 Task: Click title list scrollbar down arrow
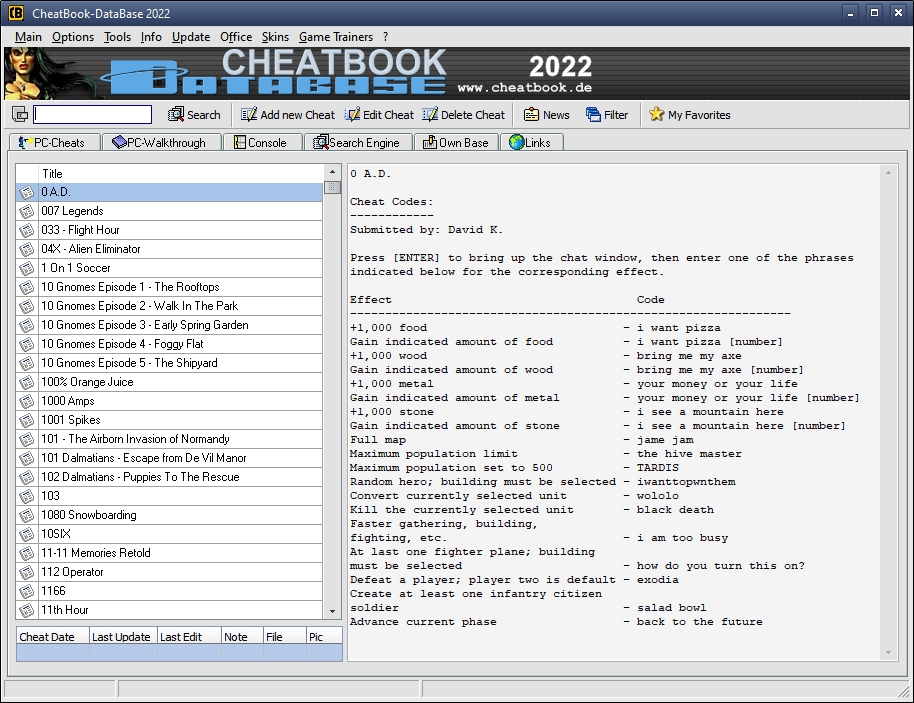click(x=332, y=611)
